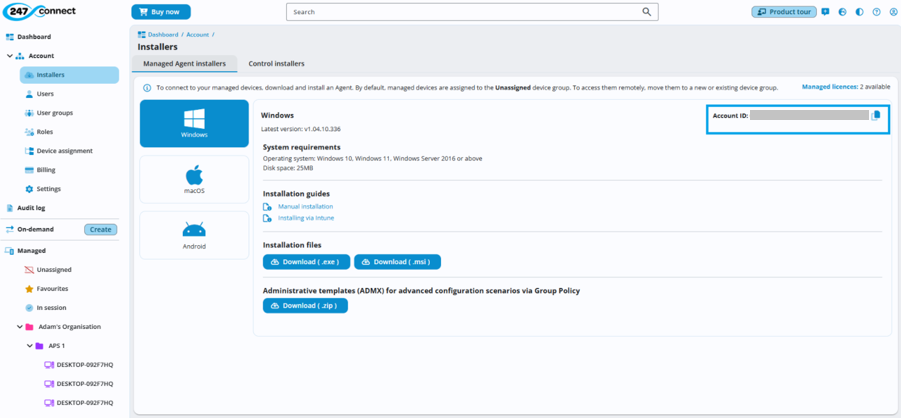
Task: Click the magnifier icon in search box
Action: pos(646,11)
